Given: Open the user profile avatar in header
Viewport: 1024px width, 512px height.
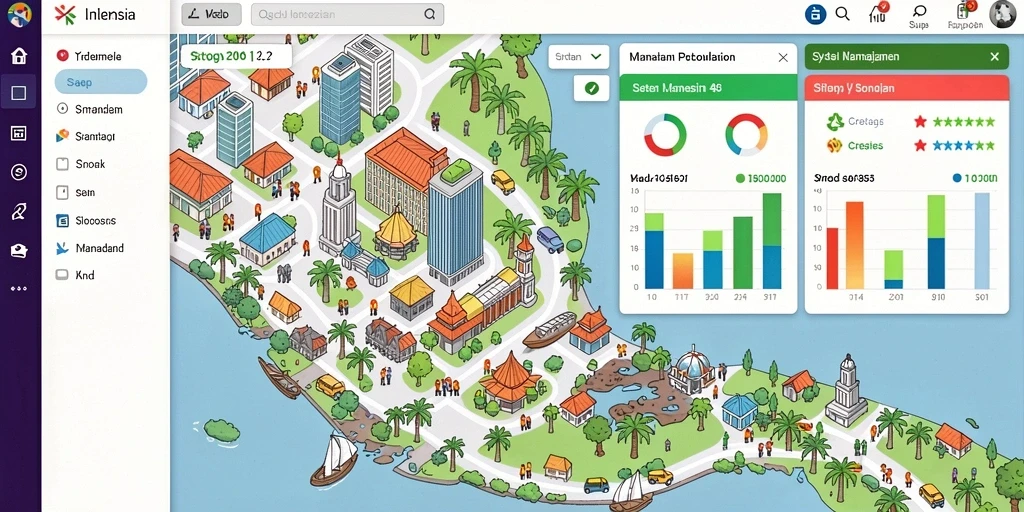Looking at the screenshot, I should point(1002,14).
